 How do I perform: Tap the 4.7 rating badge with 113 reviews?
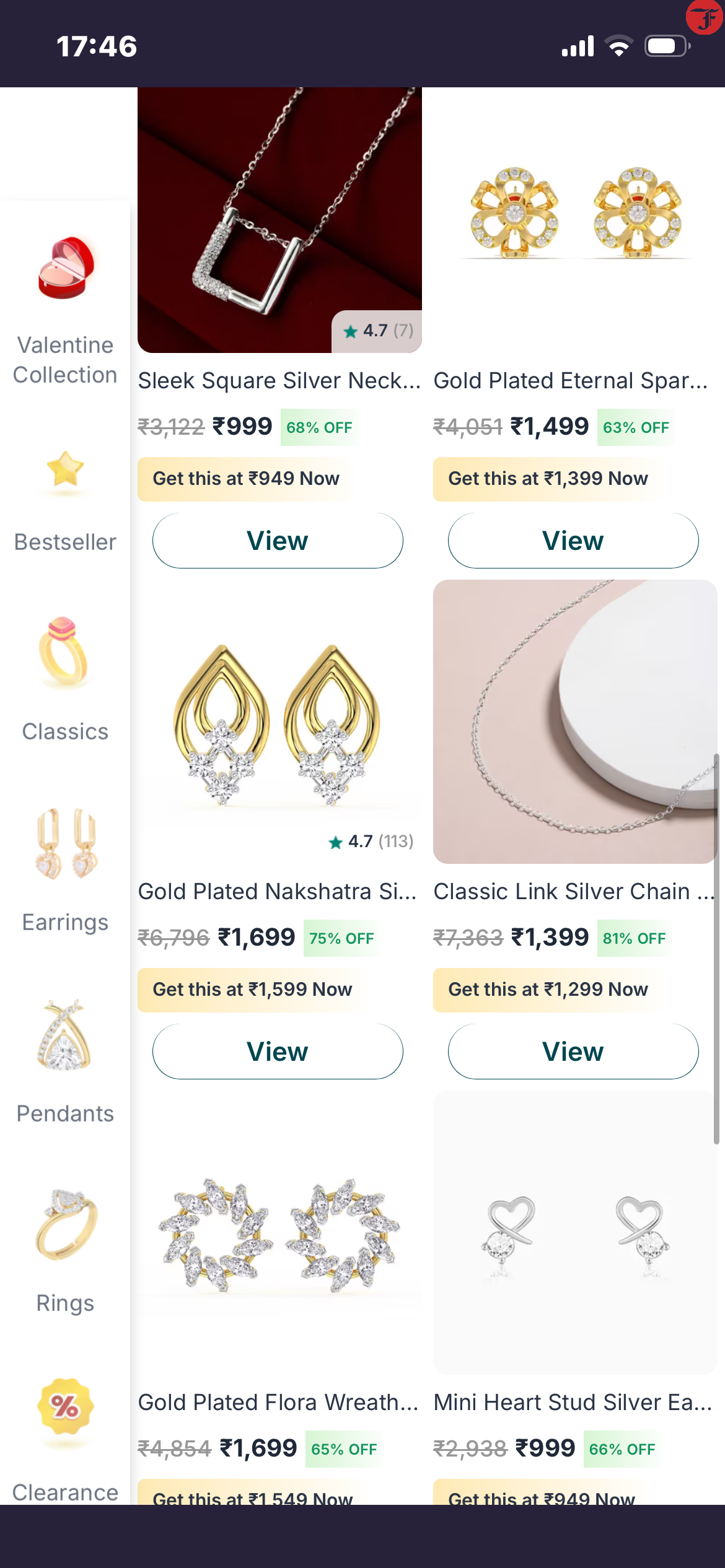pos(371,842)
